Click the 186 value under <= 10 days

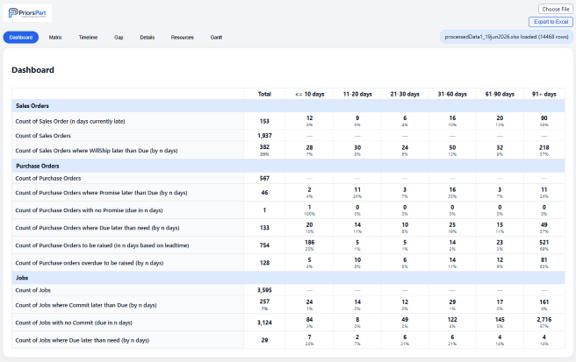point(310,242)
